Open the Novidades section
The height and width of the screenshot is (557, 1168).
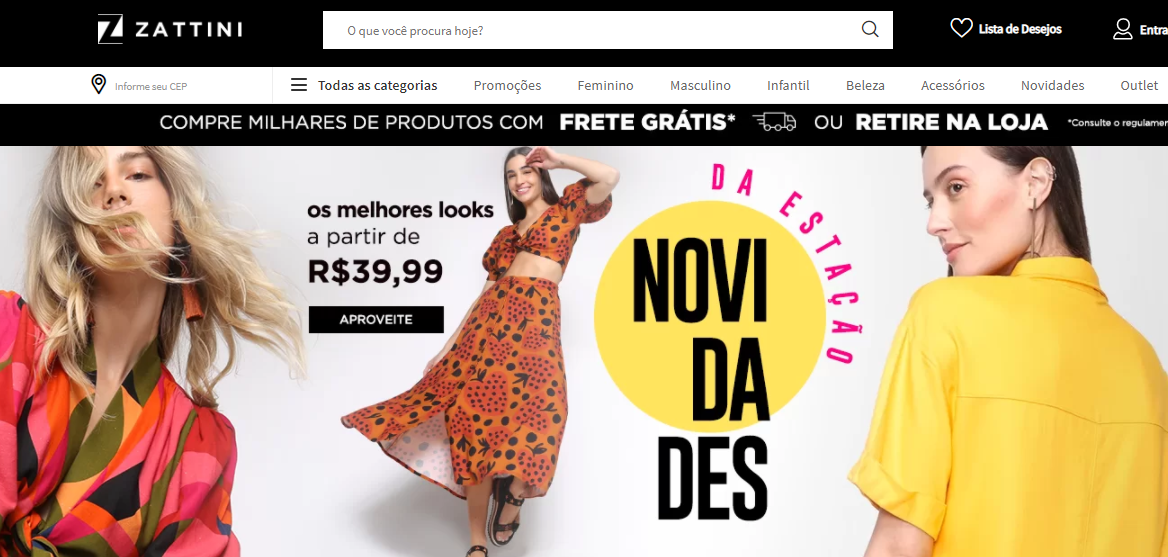1053,86
